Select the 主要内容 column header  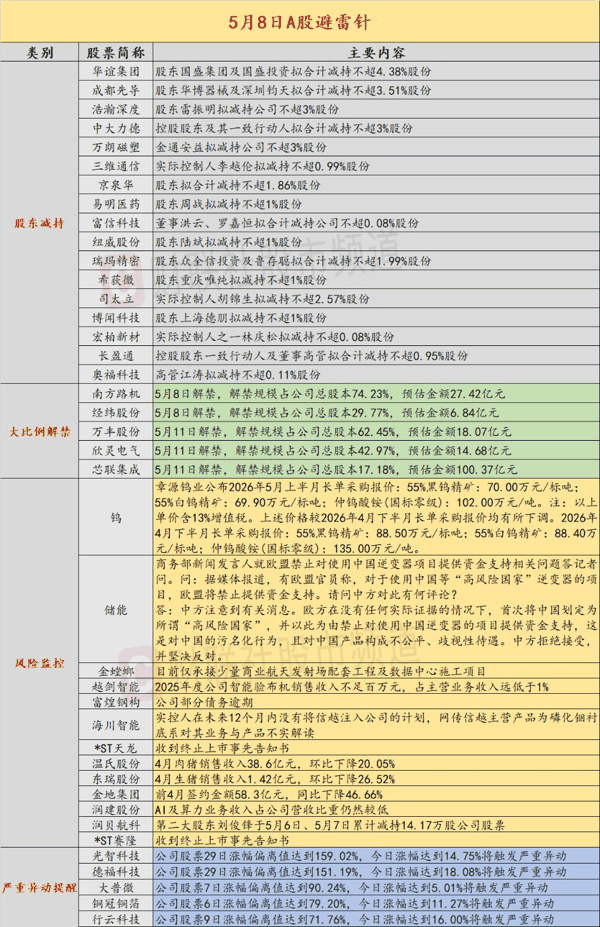[x=376, y=53]
